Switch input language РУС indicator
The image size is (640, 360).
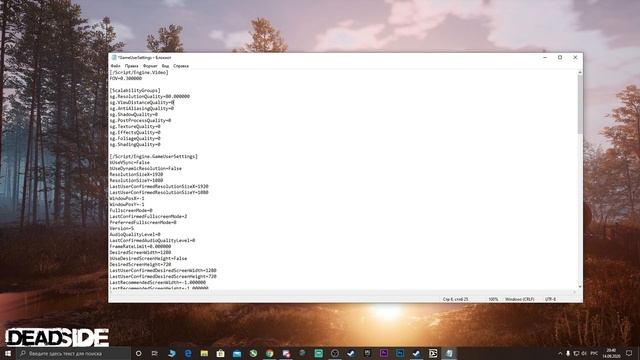(594, 353)
